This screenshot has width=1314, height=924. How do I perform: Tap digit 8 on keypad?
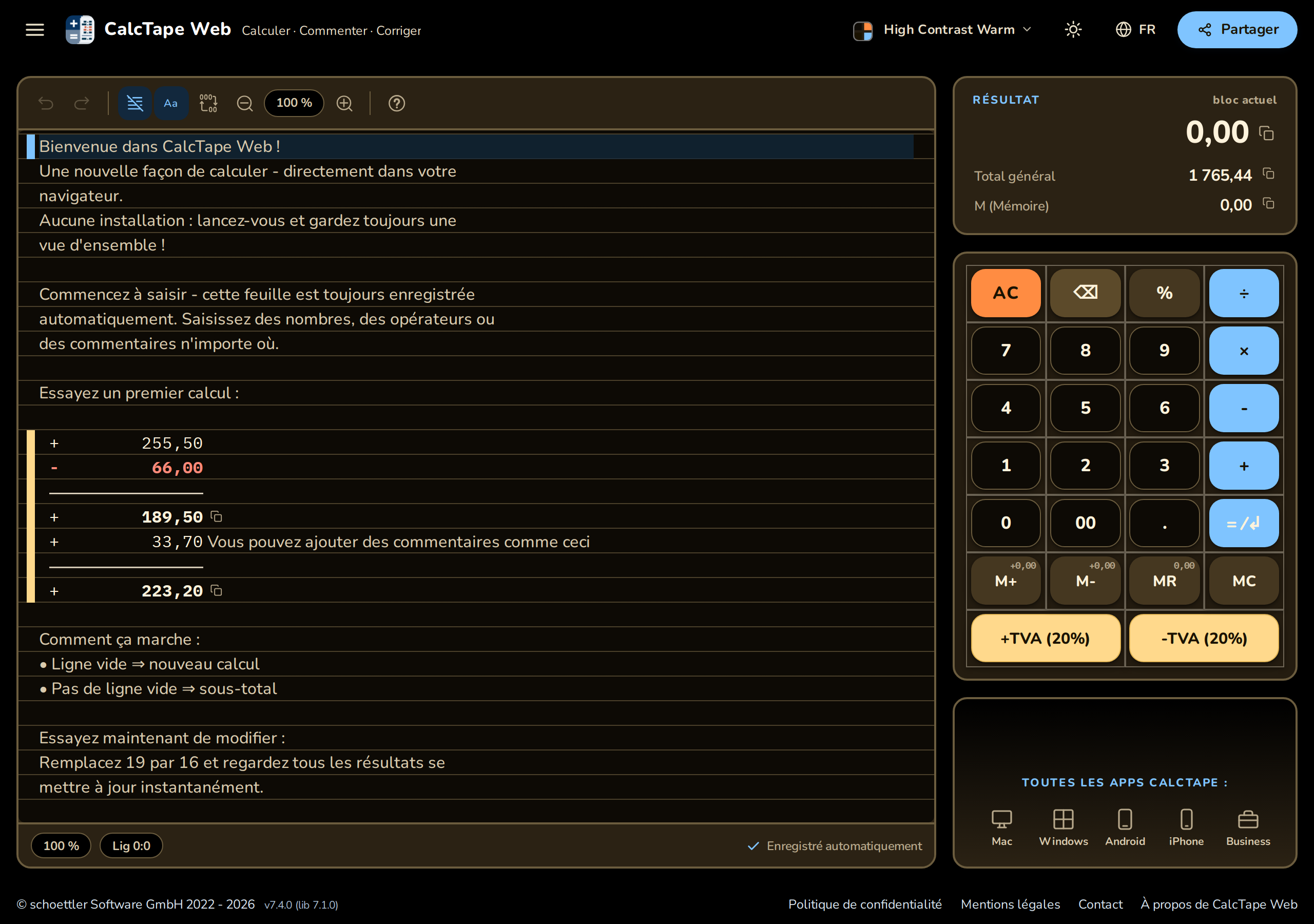tap(1085, 351)
